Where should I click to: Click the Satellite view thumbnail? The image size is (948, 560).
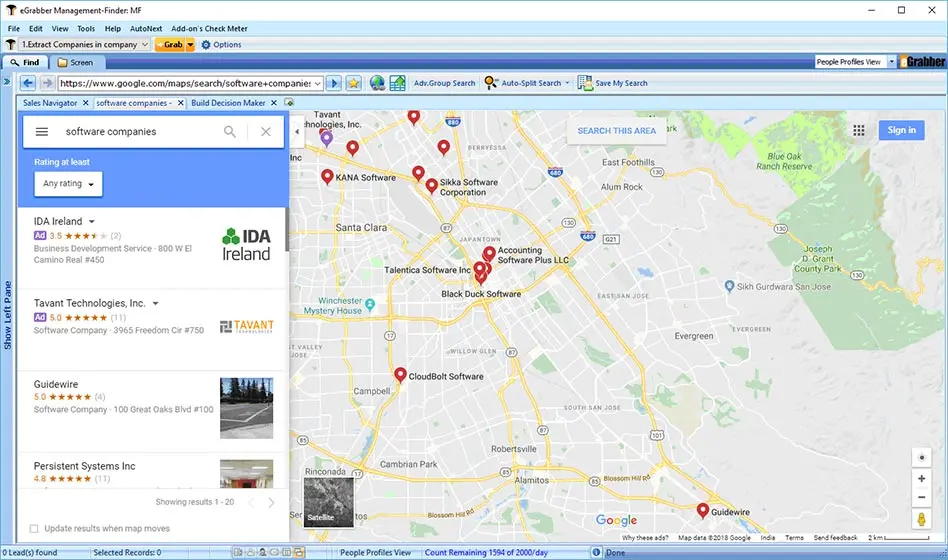(328, 502)
